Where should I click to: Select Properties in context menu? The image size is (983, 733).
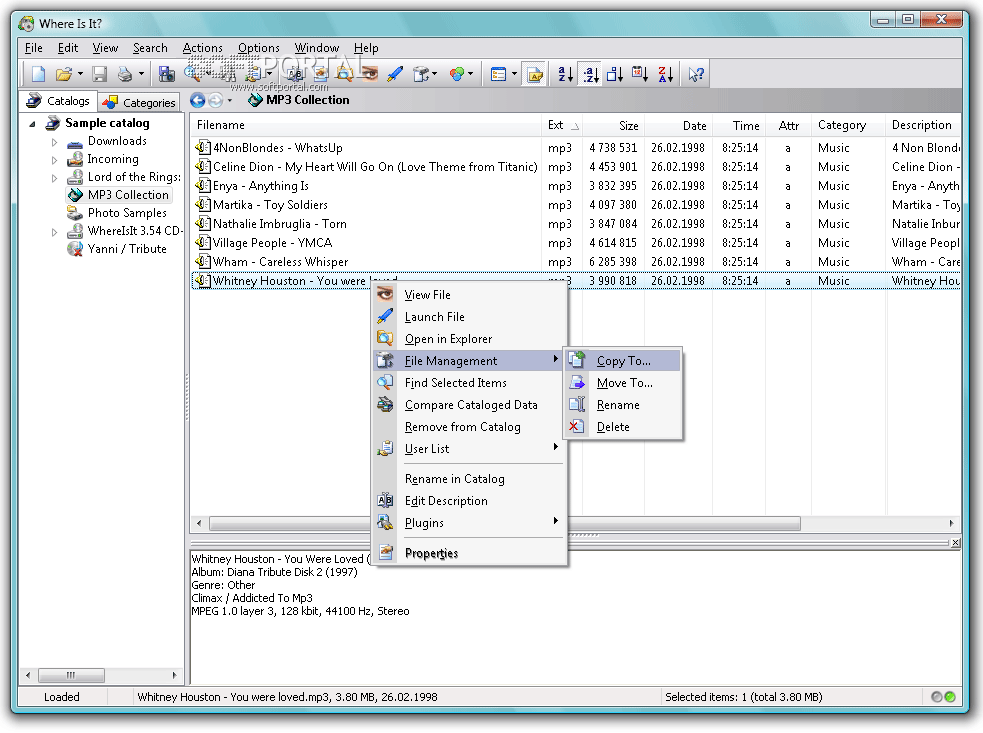click(470, 552)
